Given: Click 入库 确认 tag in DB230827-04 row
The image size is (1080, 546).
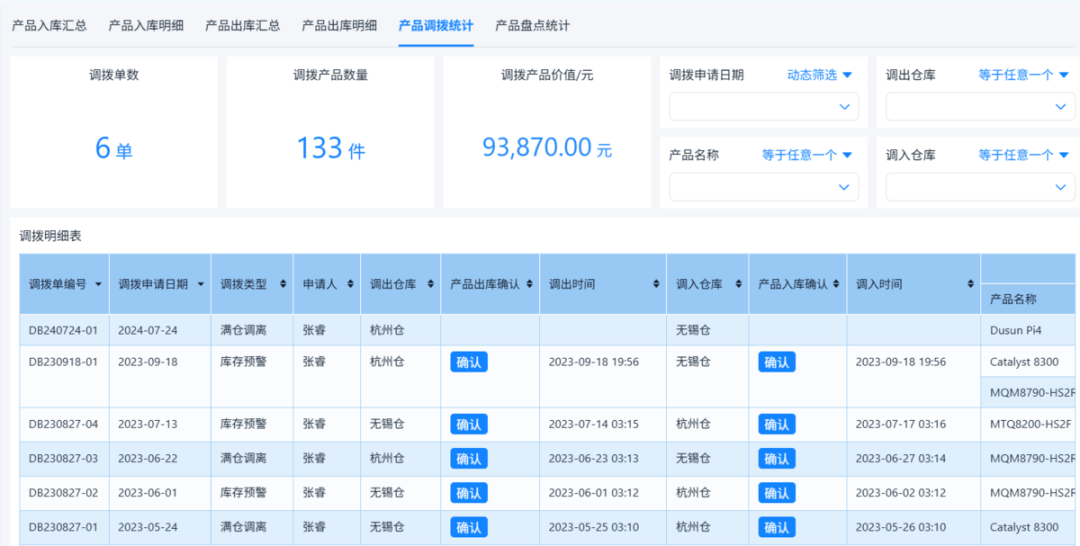Looking at the screenshot, I should [777, 424].
